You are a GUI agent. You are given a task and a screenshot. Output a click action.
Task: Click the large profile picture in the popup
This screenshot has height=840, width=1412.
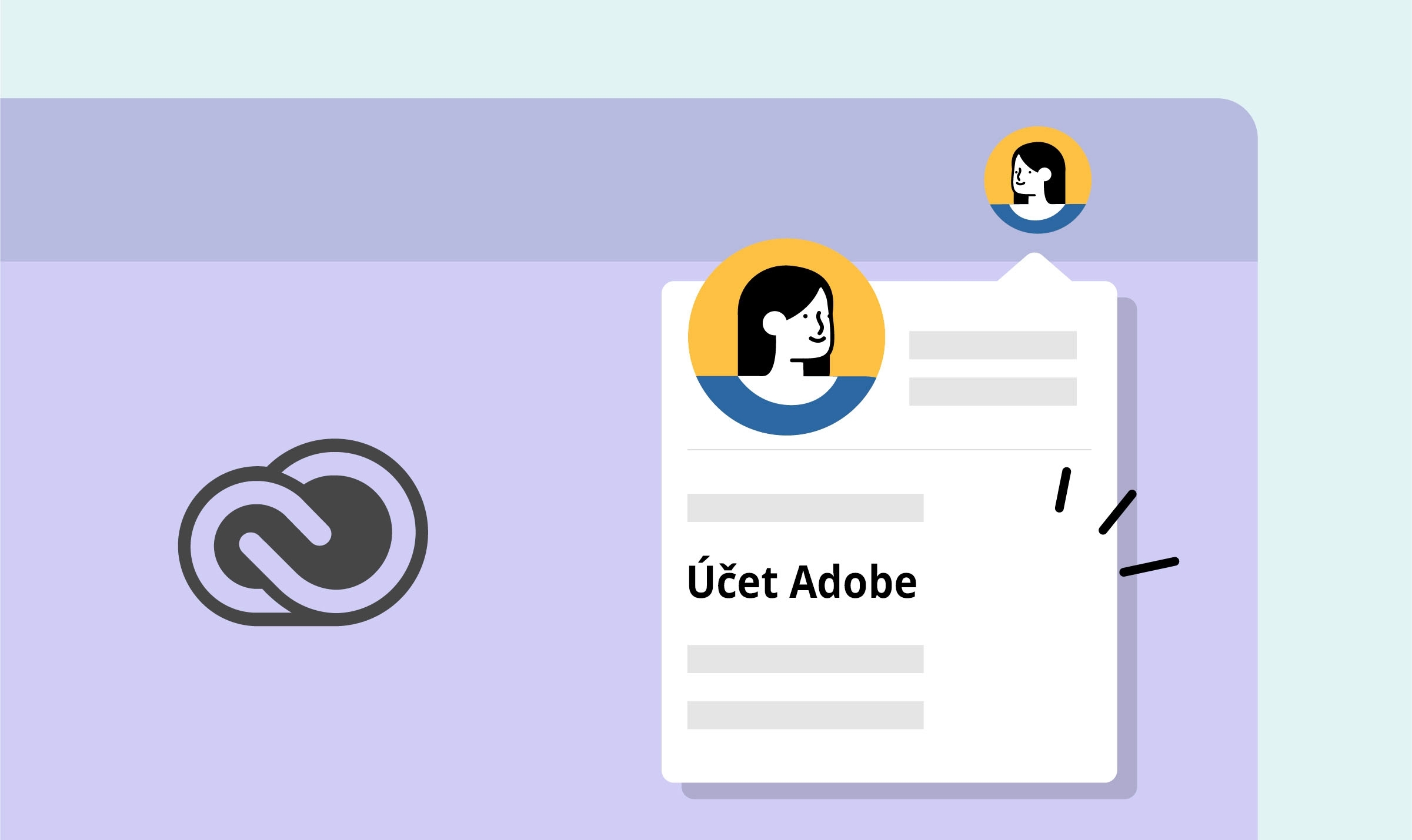786,336
